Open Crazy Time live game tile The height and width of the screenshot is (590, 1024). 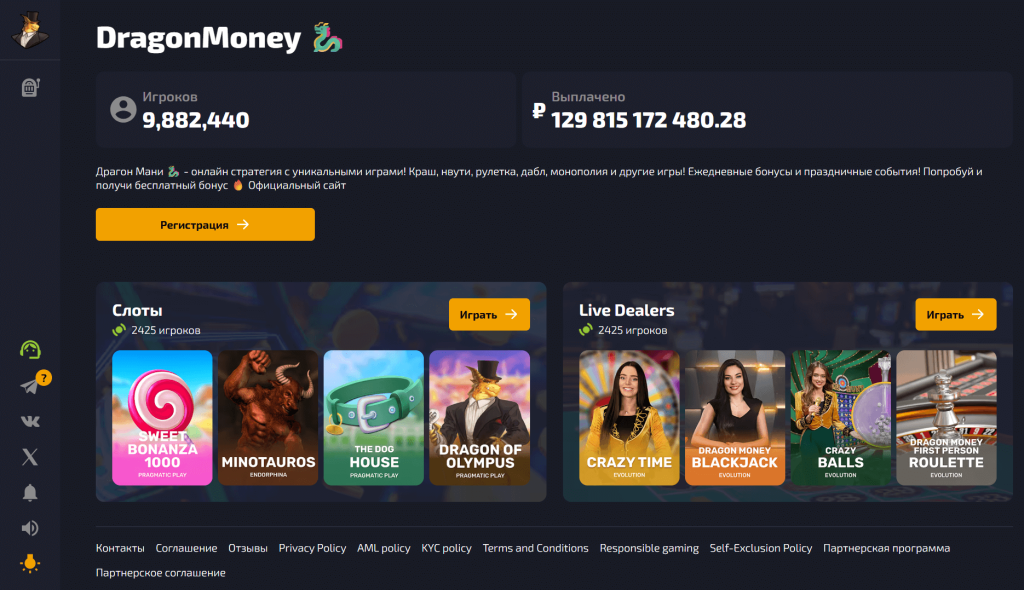(x=629, y=418)
